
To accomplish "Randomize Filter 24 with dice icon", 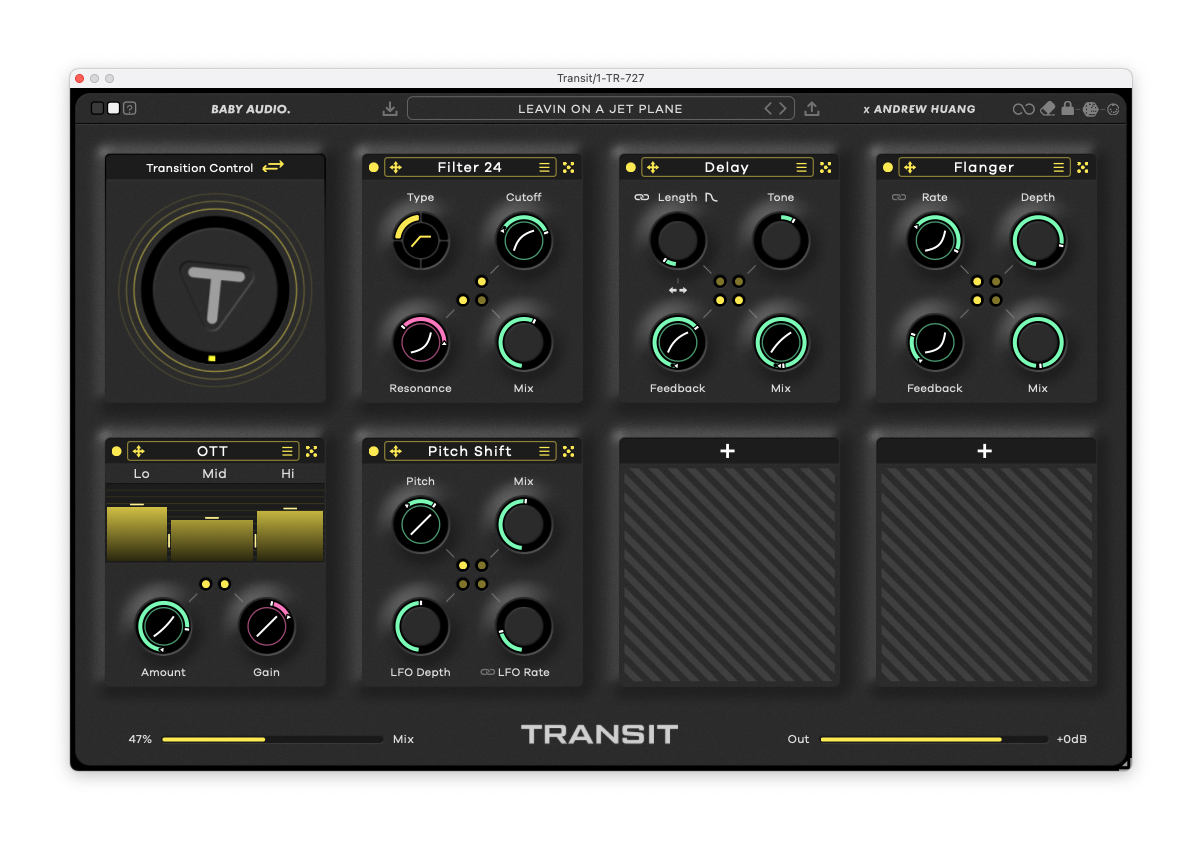I will point(569,168).
